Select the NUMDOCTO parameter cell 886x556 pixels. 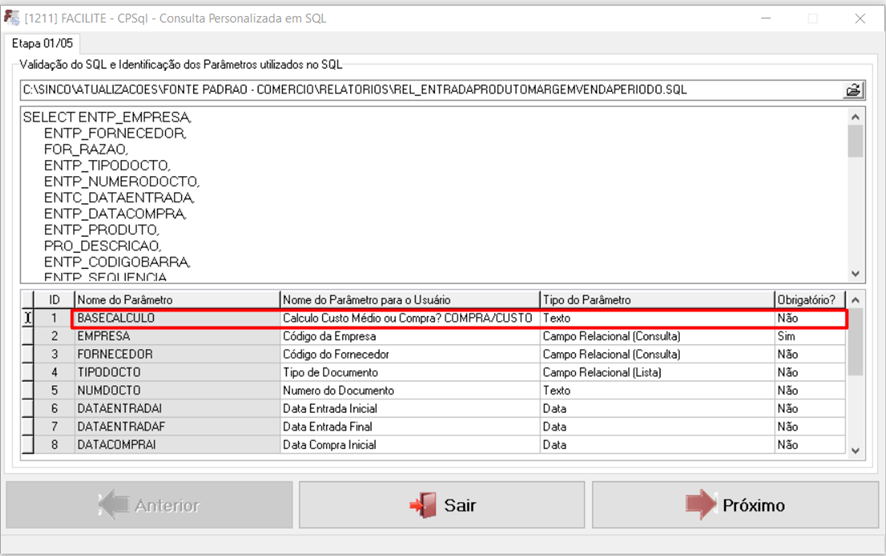[177, 390]
